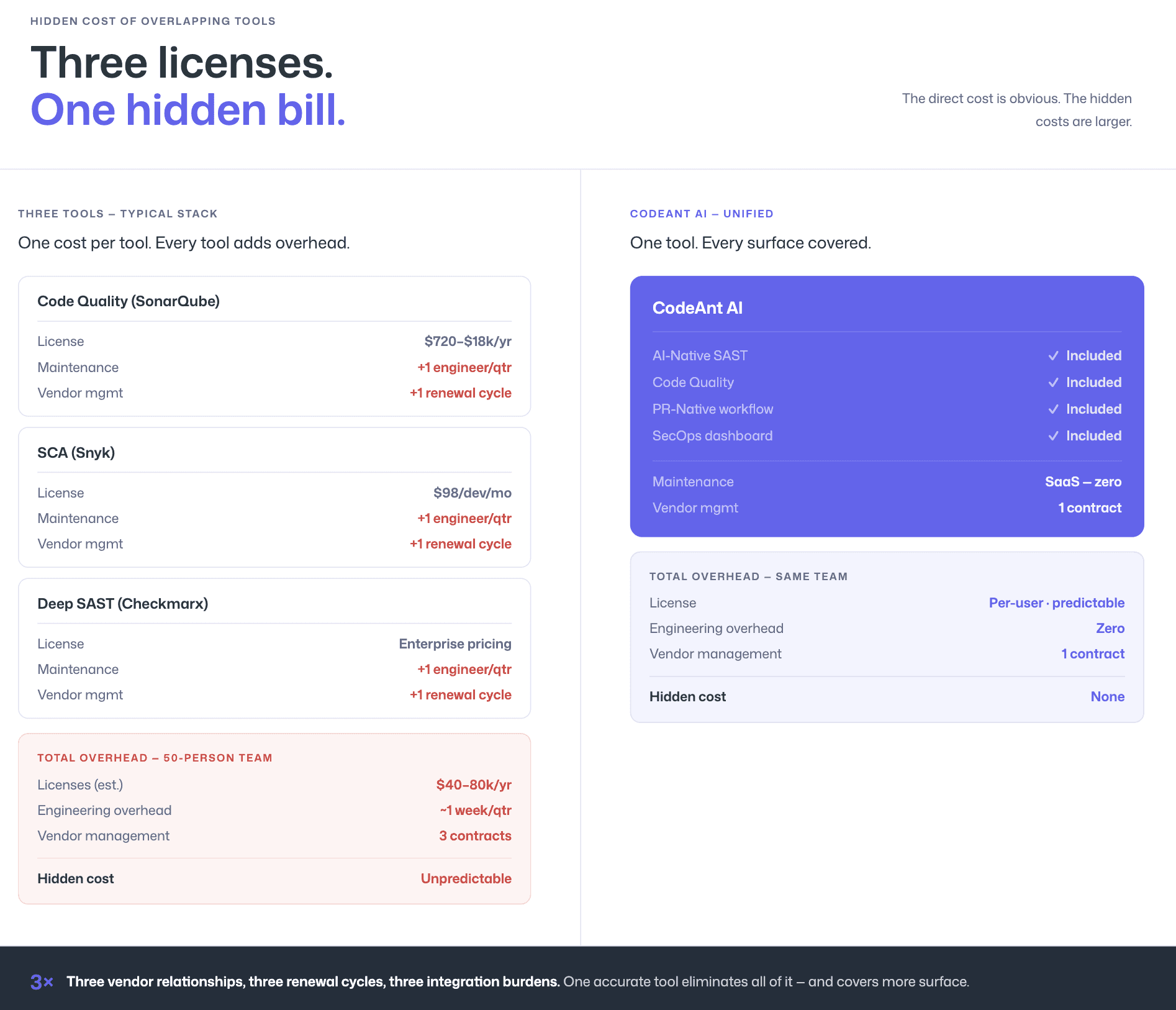The image size is (1176, 1010).
Task: Select the 'HIDDEN COST OF OVERLAPPING TOOLS' label
Action: [x=153, y=21]
